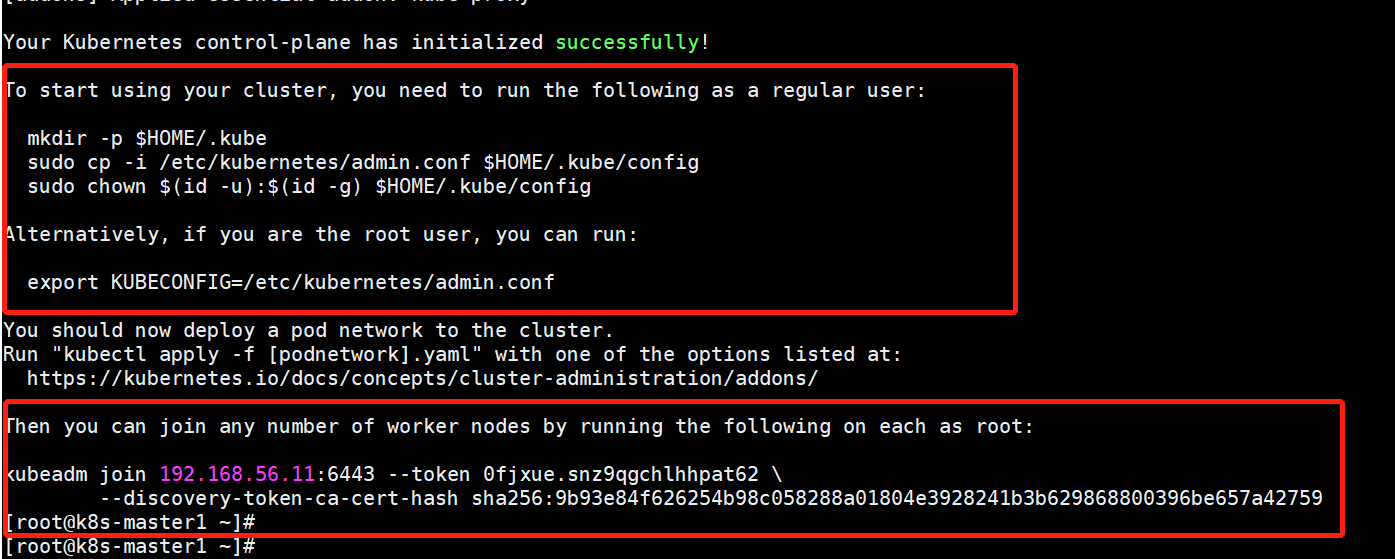
Task: Click the "export KUBECONFIG" command line
Action: [x=290, y=282]
